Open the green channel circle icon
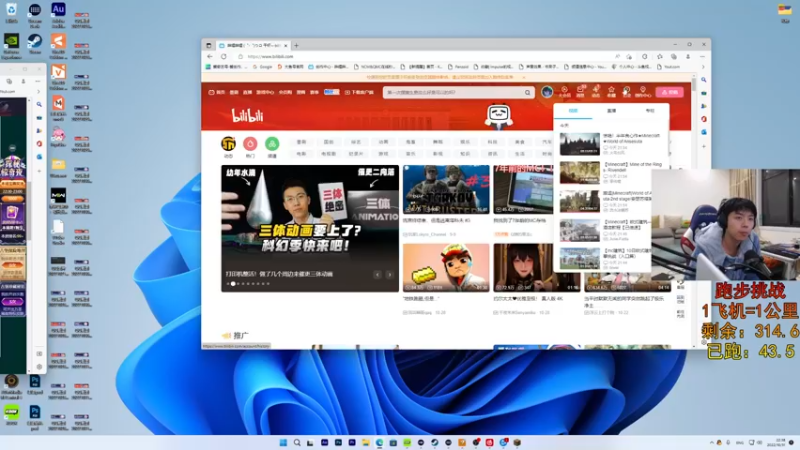Image resolution: width=800 pixels, height=450 pixels. [272, 144]
